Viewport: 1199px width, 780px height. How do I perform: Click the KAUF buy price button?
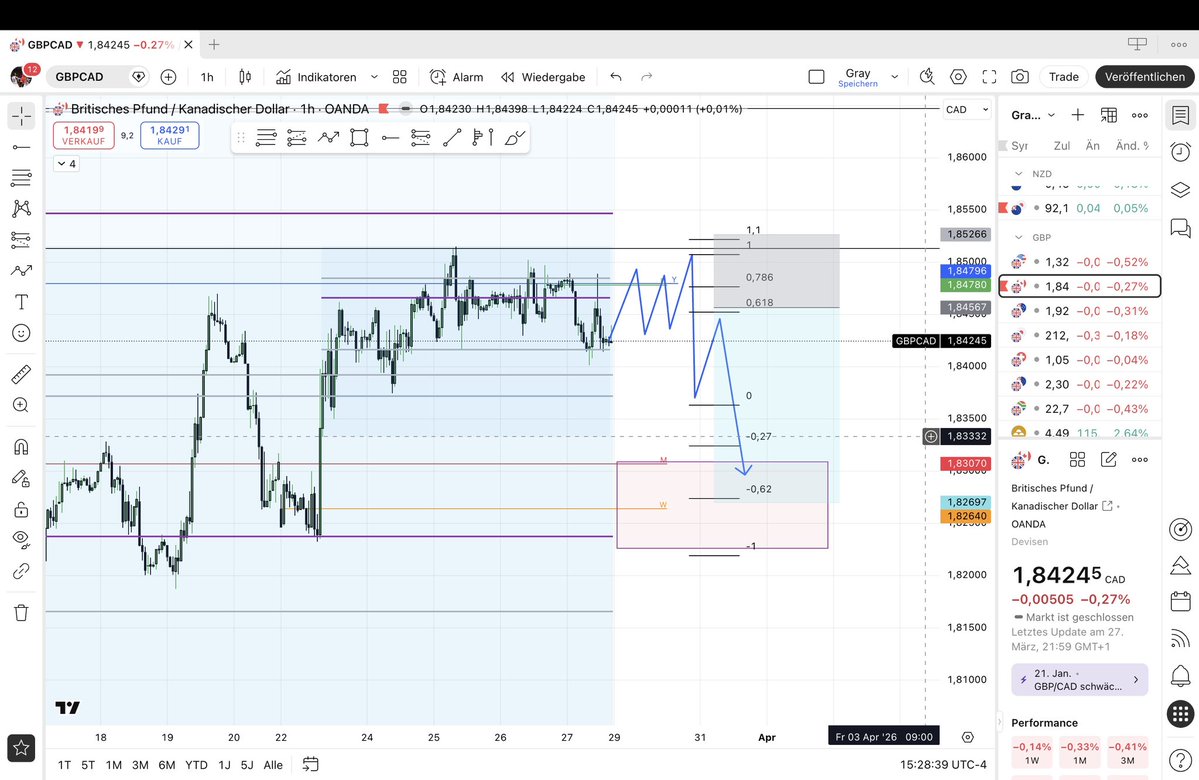click(170, 135)
